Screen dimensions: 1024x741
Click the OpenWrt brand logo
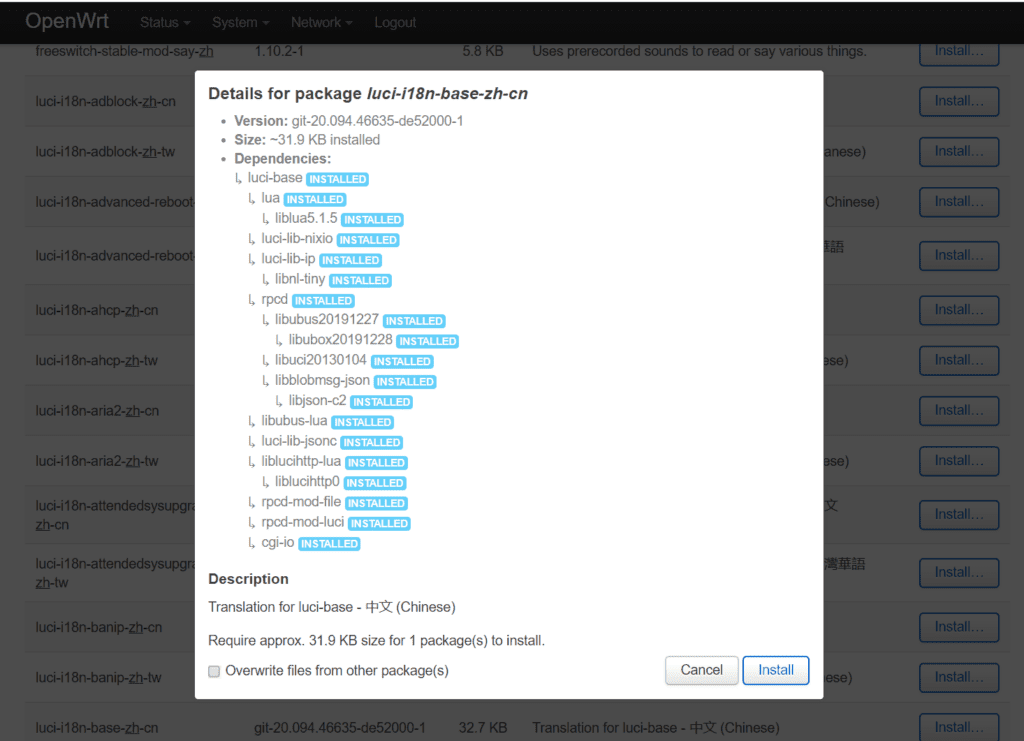coord(67,21)
